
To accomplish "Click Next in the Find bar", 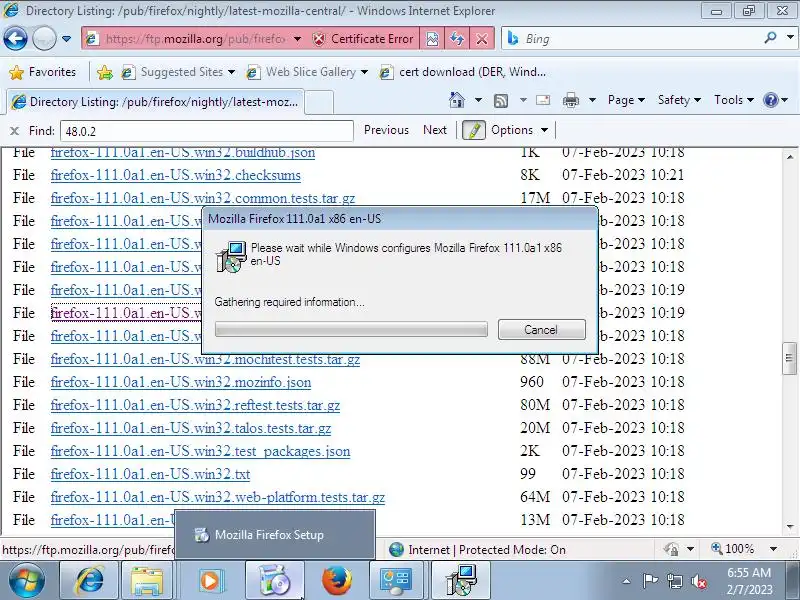I will [x=435, y=130].
